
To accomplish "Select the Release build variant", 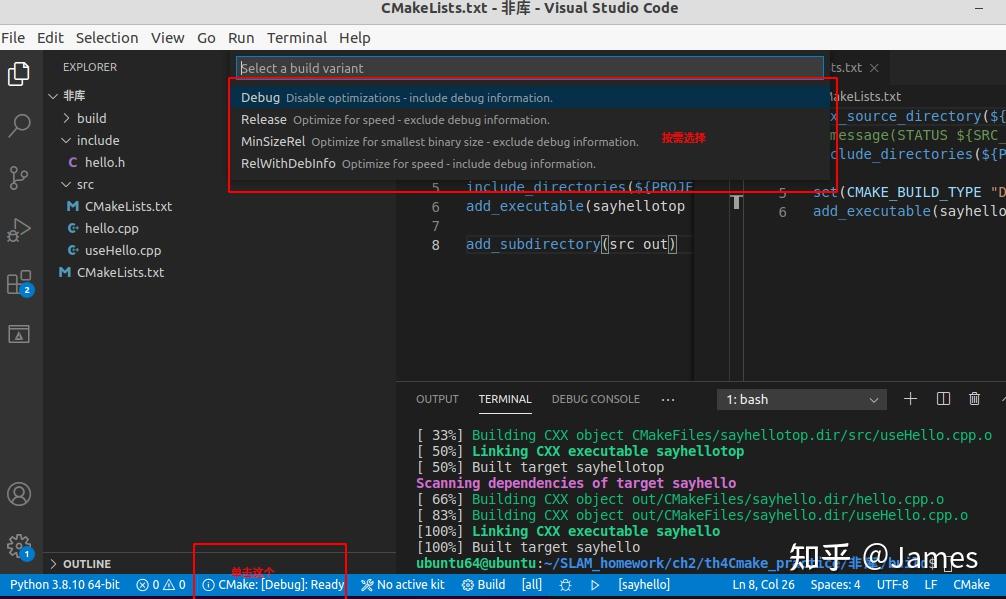I will point(263,119).
